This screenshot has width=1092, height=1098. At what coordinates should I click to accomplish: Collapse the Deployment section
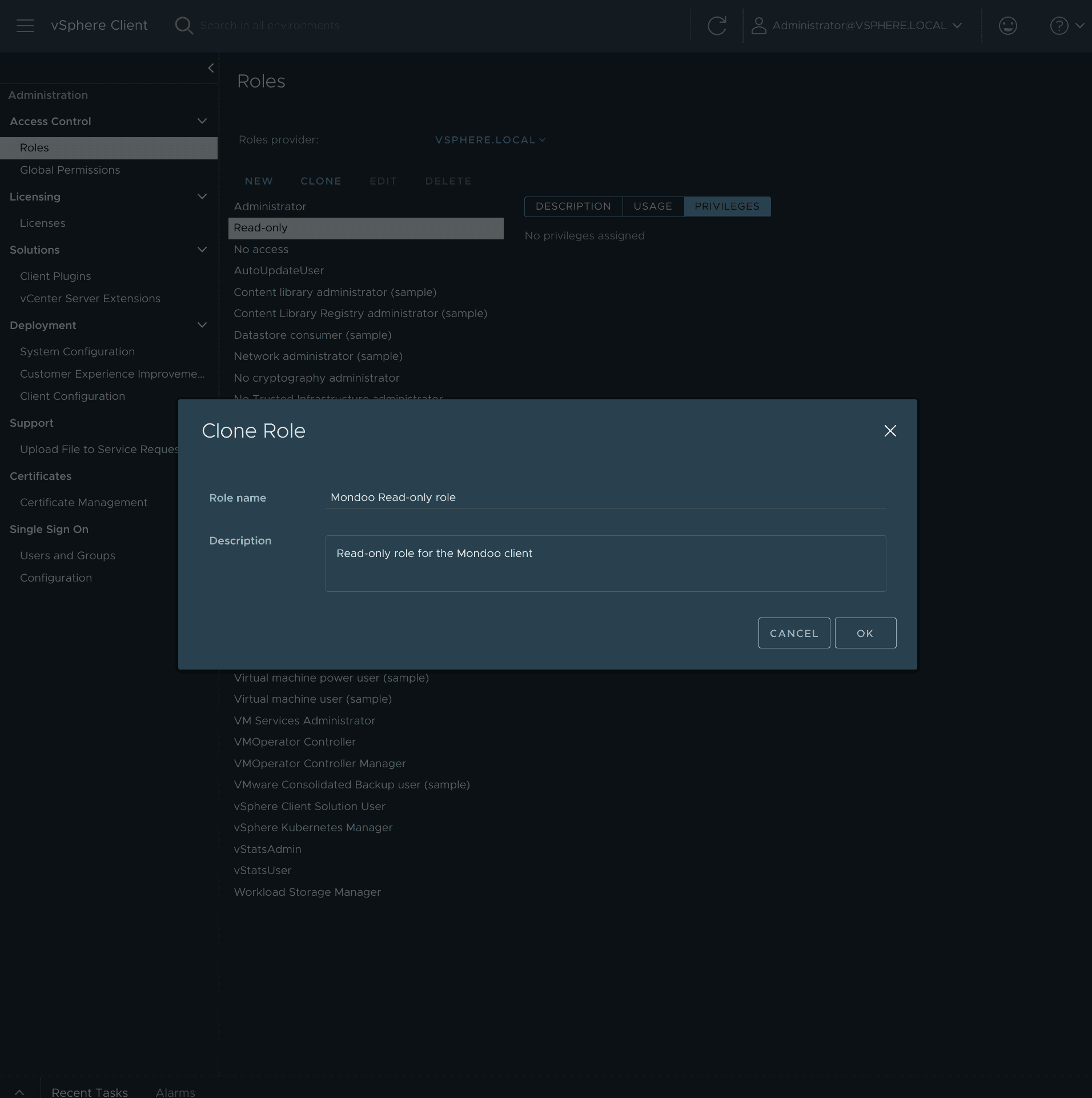tap(202, 325)
